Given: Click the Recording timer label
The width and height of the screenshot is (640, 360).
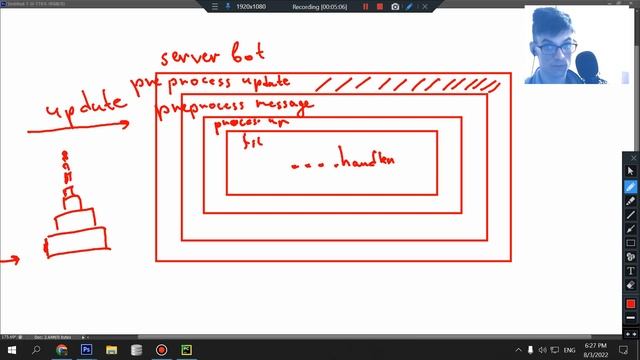Looking at the screenshot, I should (320, 7).
